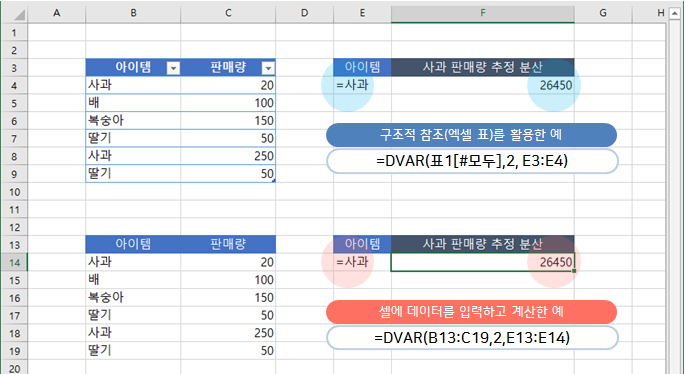Click cell B7 containing 딸기
The height and width of the screenshot is (374, 685).
(133, 138)
